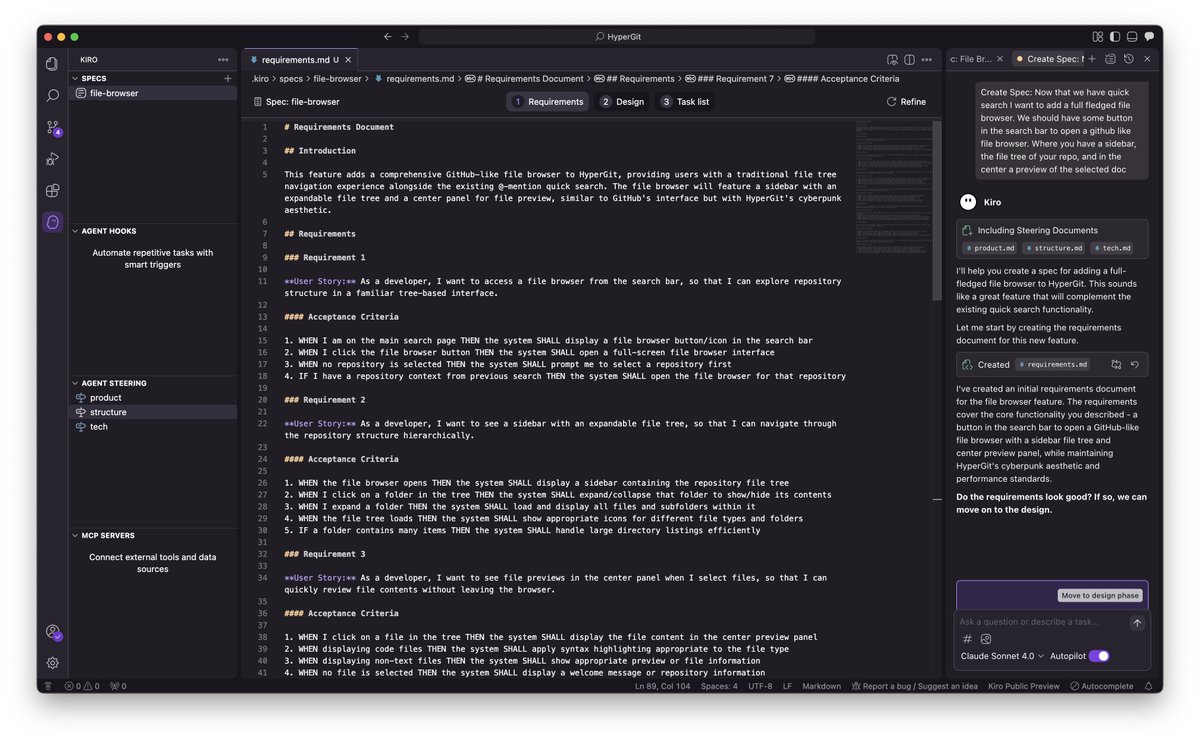The height and width of the screenshot is (742, 1200).
Task: Click Move to design phase button
Action: (1100, 595)
